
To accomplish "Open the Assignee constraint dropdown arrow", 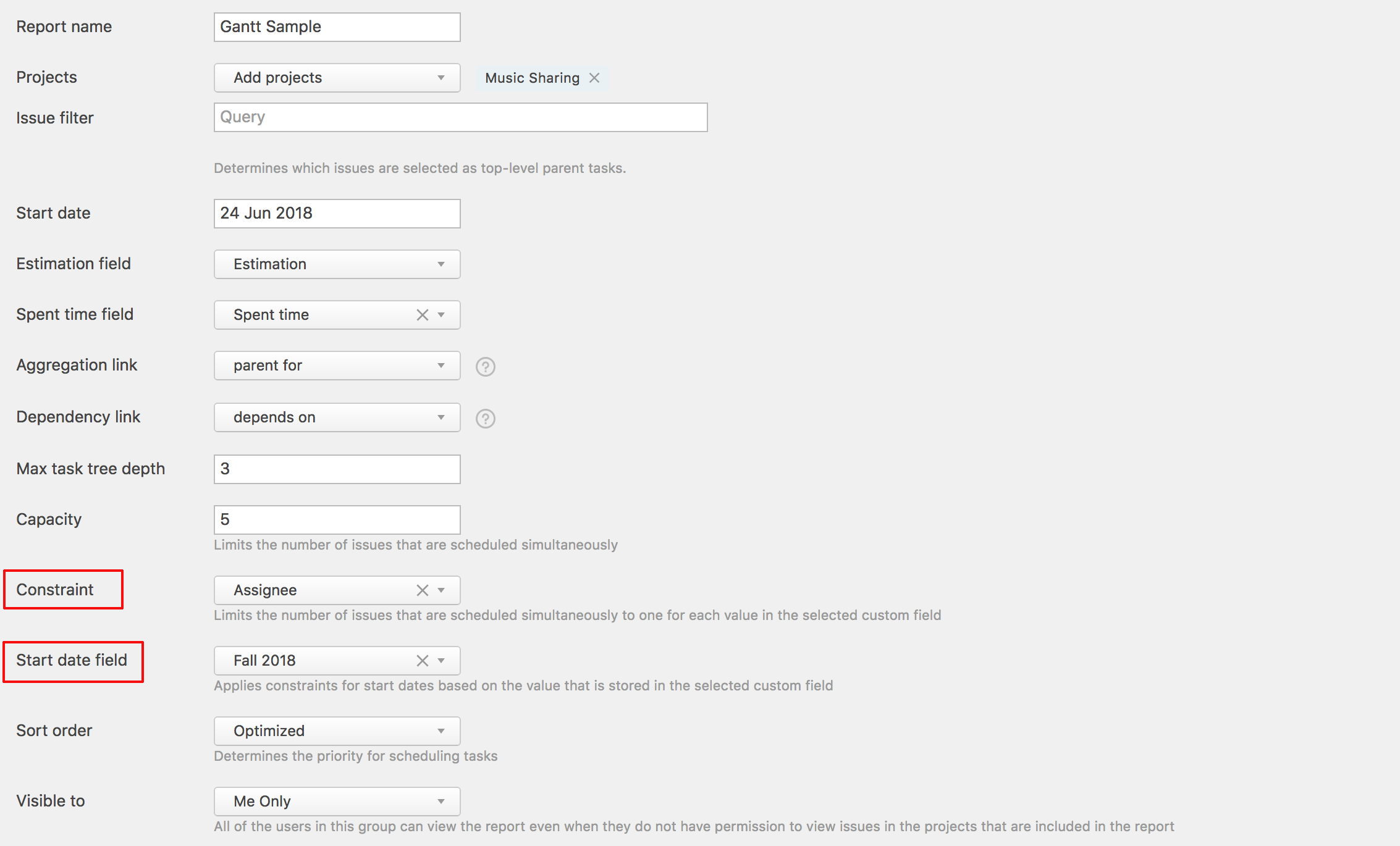I will coord(442,590).
